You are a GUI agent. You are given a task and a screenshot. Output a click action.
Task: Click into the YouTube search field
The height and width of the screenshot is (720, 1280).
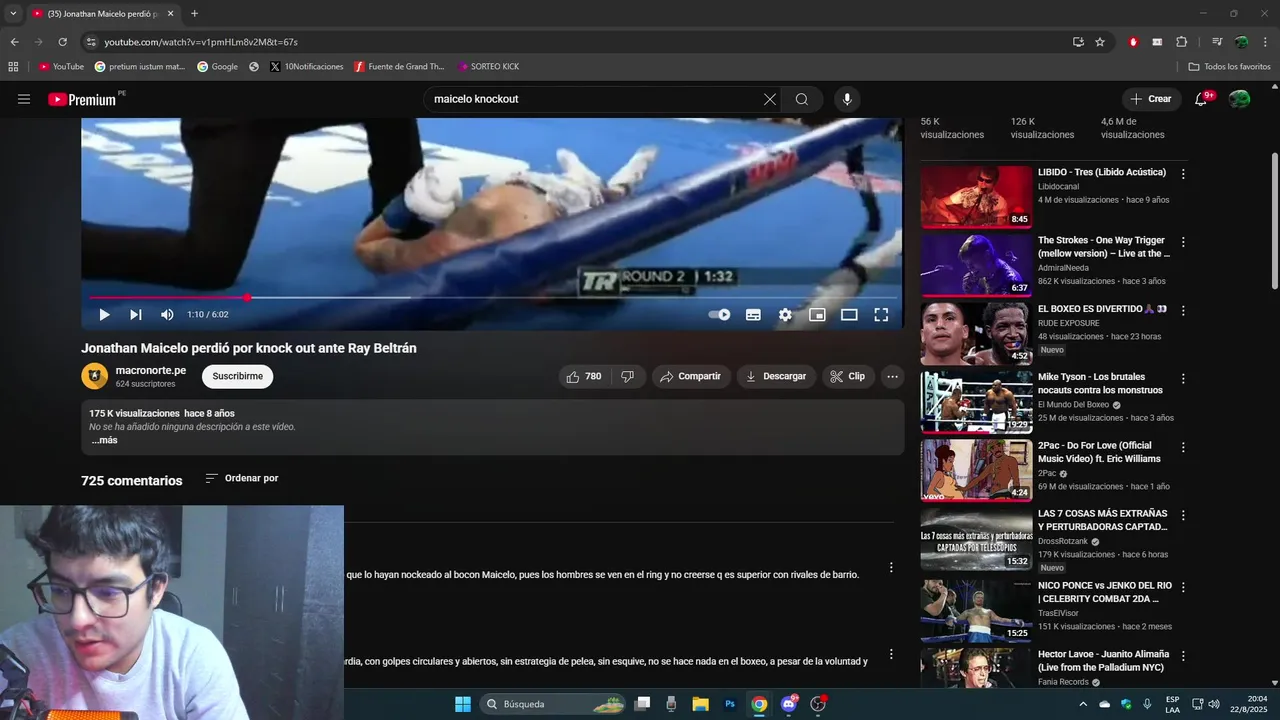click(x=595, y=99)
